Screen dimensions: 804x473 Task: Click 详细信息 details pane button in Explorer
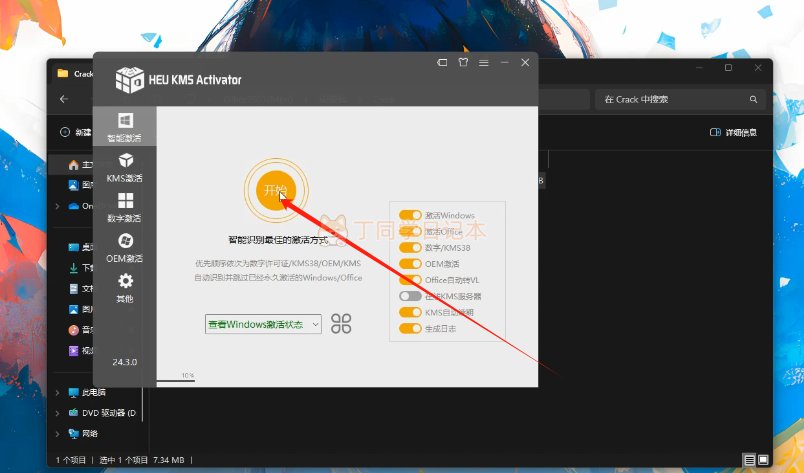733,132
